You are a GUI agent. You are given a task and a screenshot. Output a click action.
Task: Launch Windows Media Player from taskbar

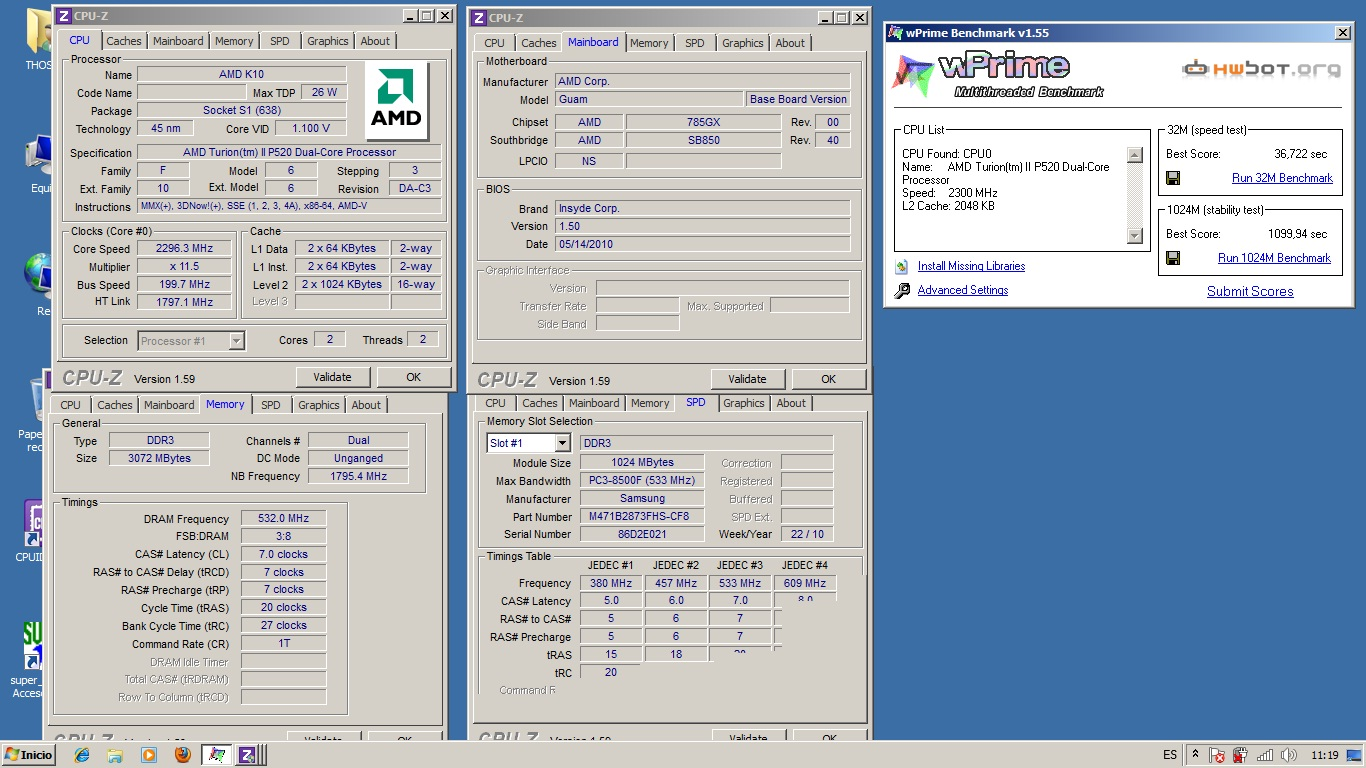click(x=149, y=754)
